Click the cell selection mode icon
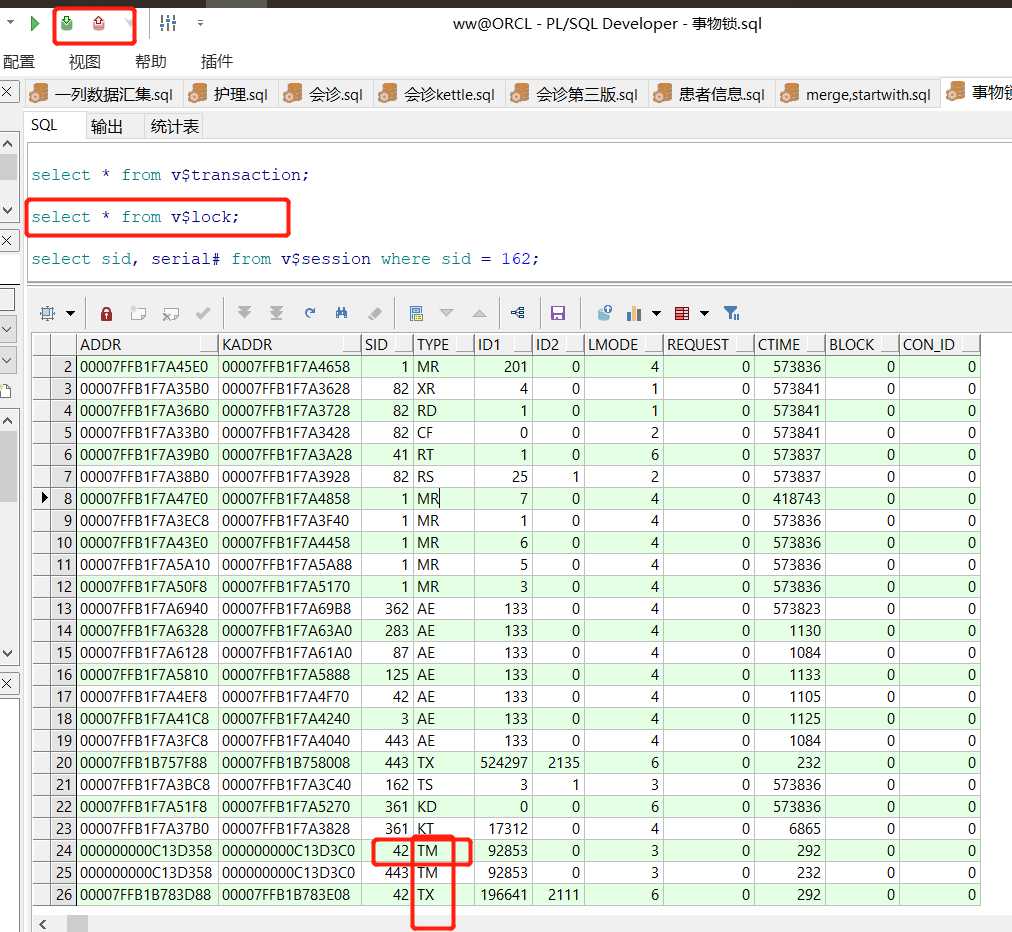Image resolution: width=1012 pixels, height=932 pixels. 48,314
